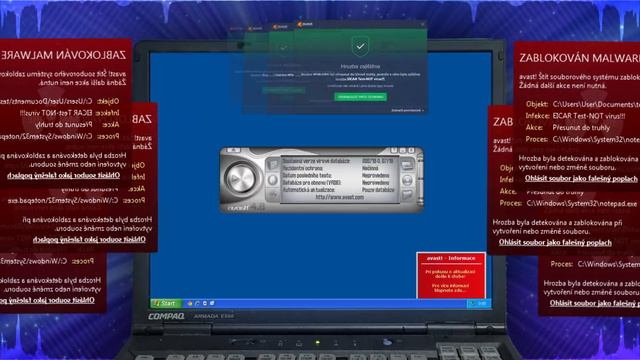640x360 pixels.
Task: Click the bottom folder icon right of the avast info display
Action: click(407, 195)
